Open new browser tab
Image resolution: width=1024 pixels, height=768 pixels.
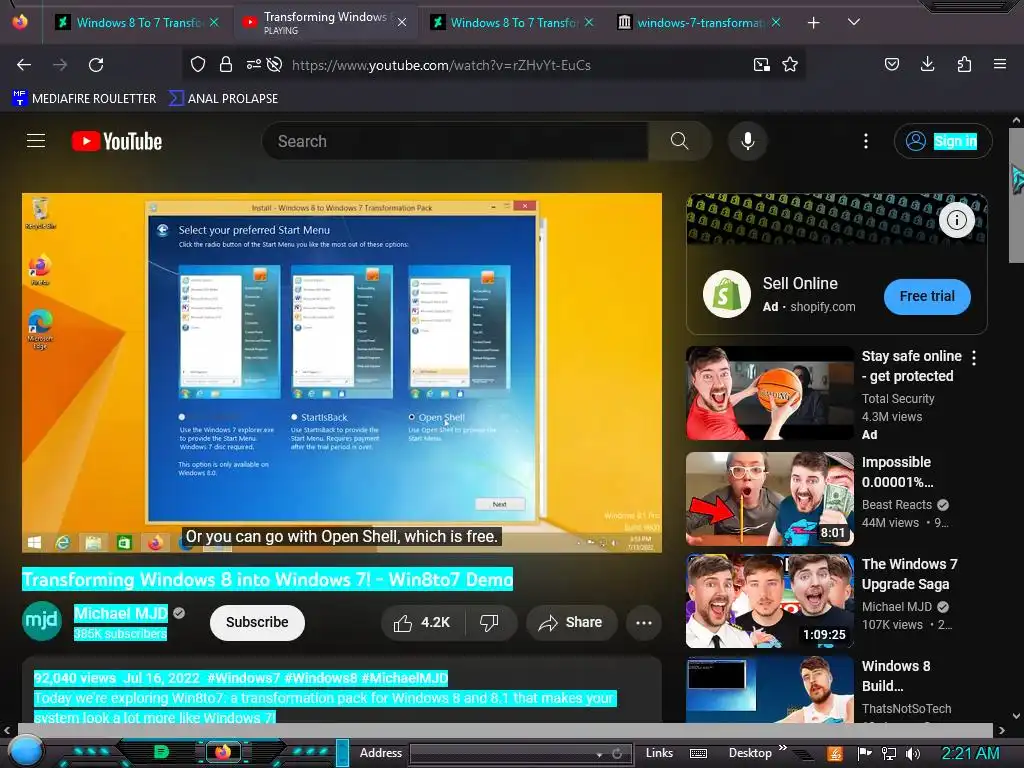pos(813,23)
